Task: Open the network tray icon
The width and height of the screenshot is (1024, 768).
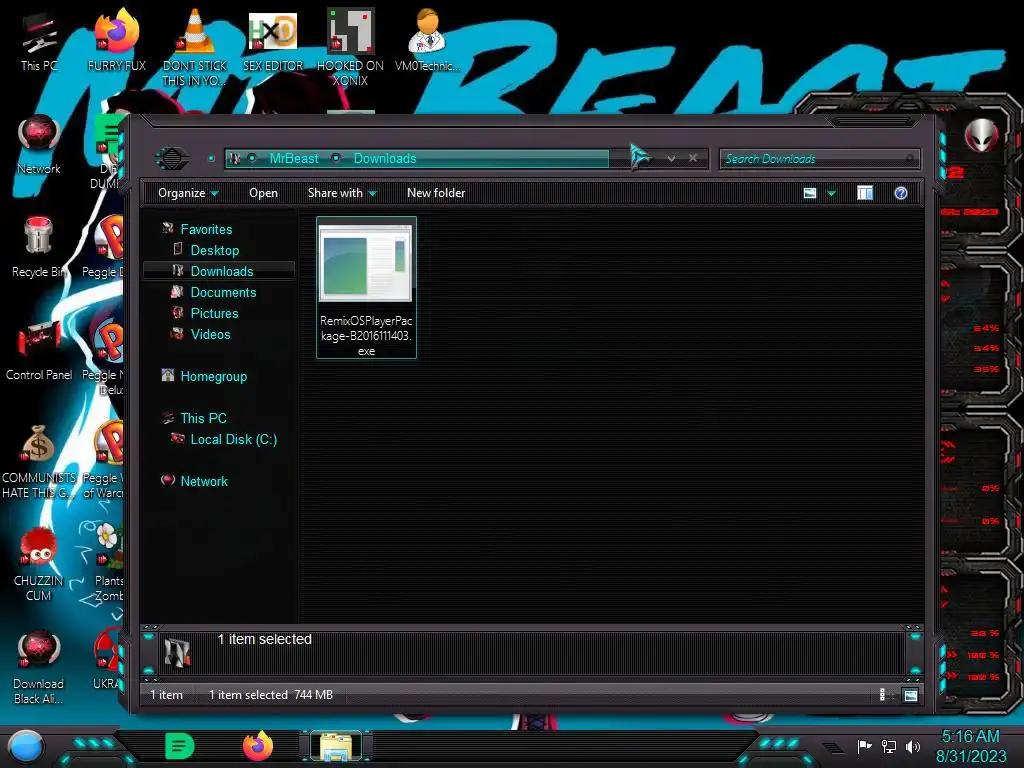Action: coord(889,746)
